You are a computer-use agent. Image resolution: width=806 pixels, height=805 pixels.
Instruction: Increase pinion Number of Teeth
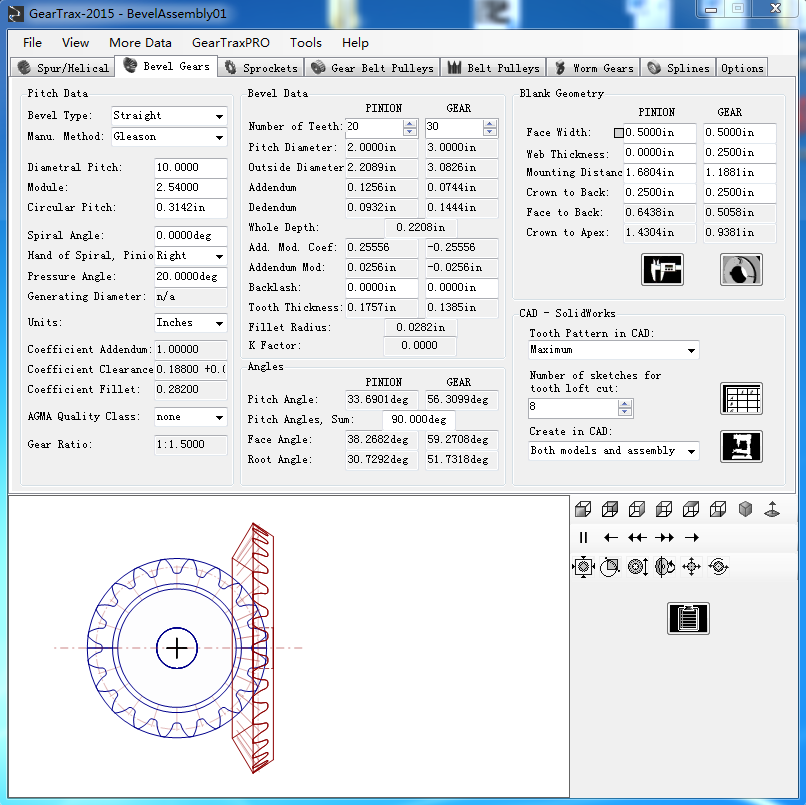[410, 123]
